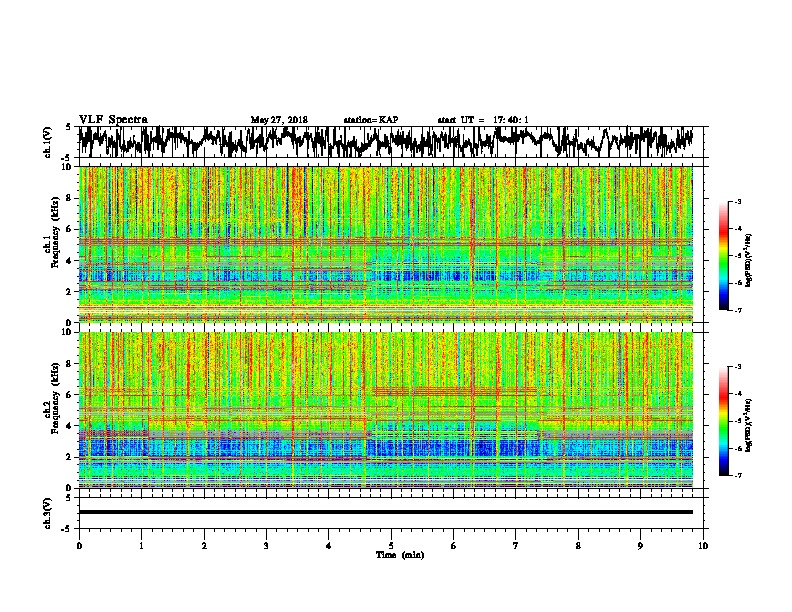Click the ch.3 flat black signal line
This screenshot has width=792, height=612.
coord(386,512)
